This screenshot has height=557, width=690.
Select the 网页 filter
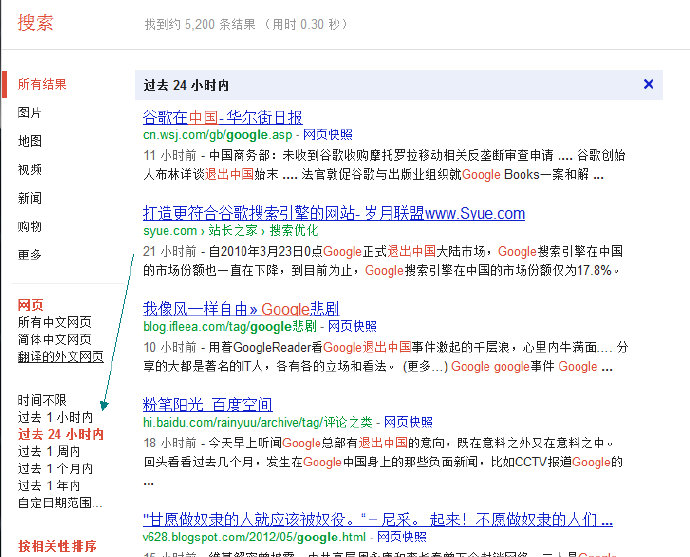point(30,305)
